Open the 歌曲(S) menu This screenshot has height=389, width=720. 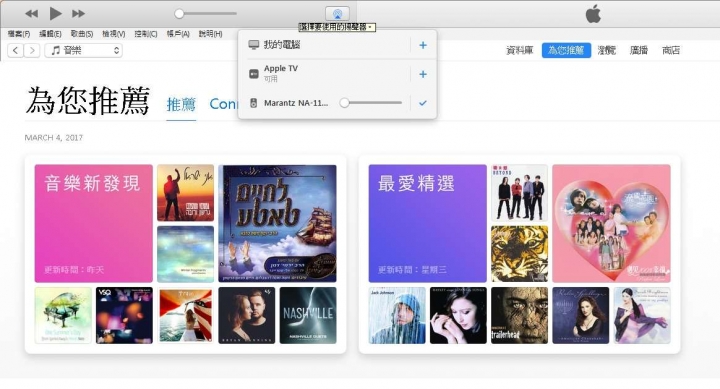point(82,34)
